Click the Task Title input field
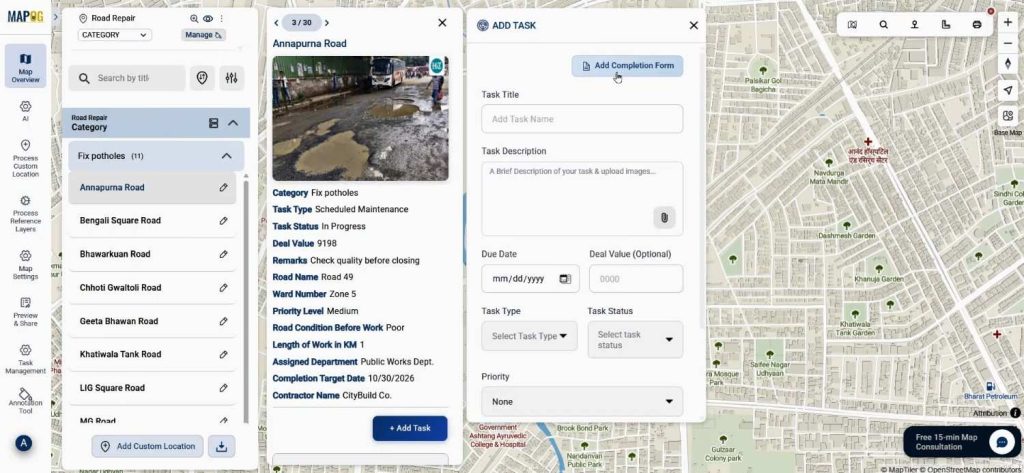Image resolution: width=1024 pixels, height=473 pixels. click(x=581, y=119)
